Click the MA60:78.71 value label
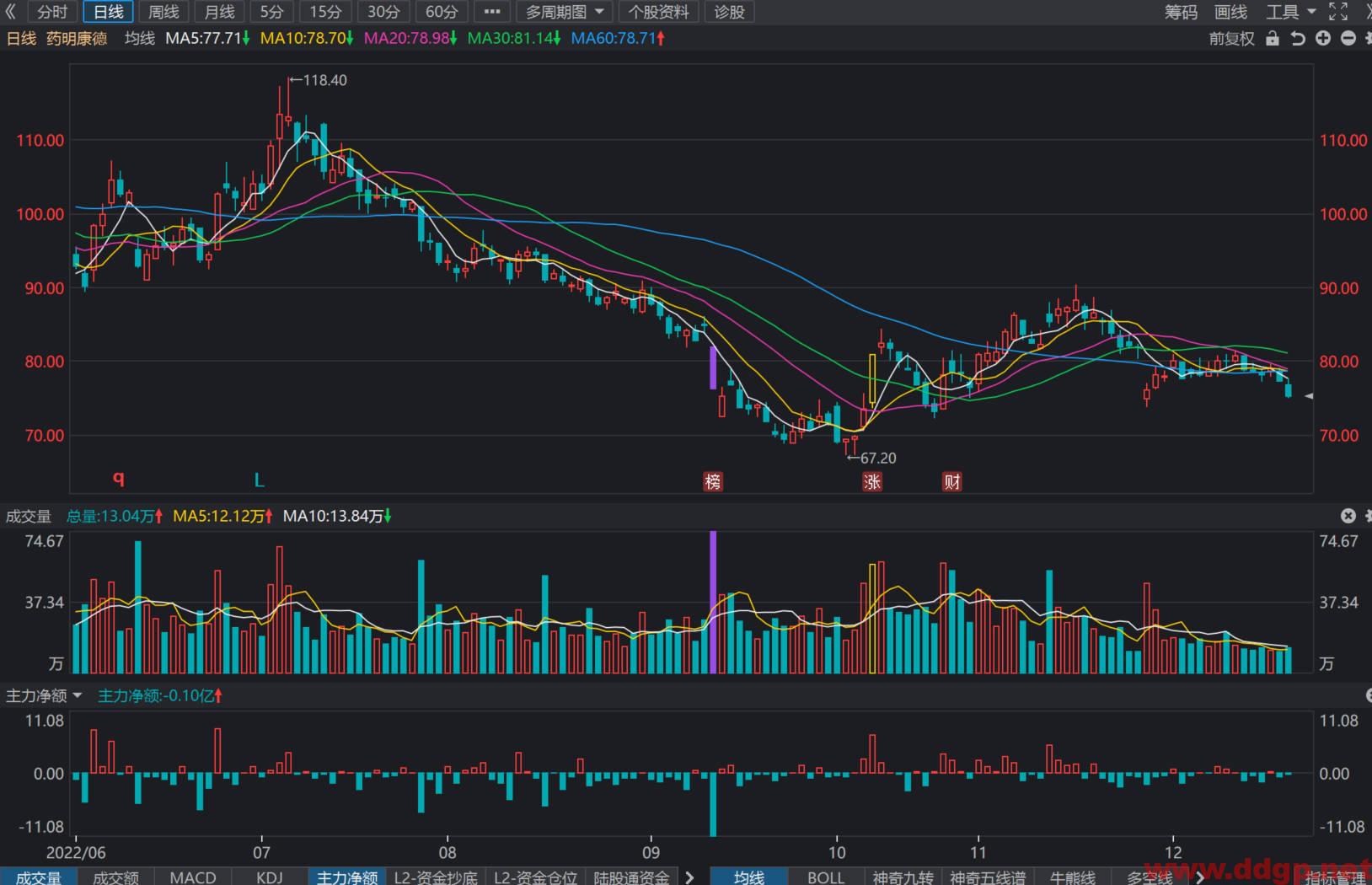1372x885 pixels. click(618, 39)
